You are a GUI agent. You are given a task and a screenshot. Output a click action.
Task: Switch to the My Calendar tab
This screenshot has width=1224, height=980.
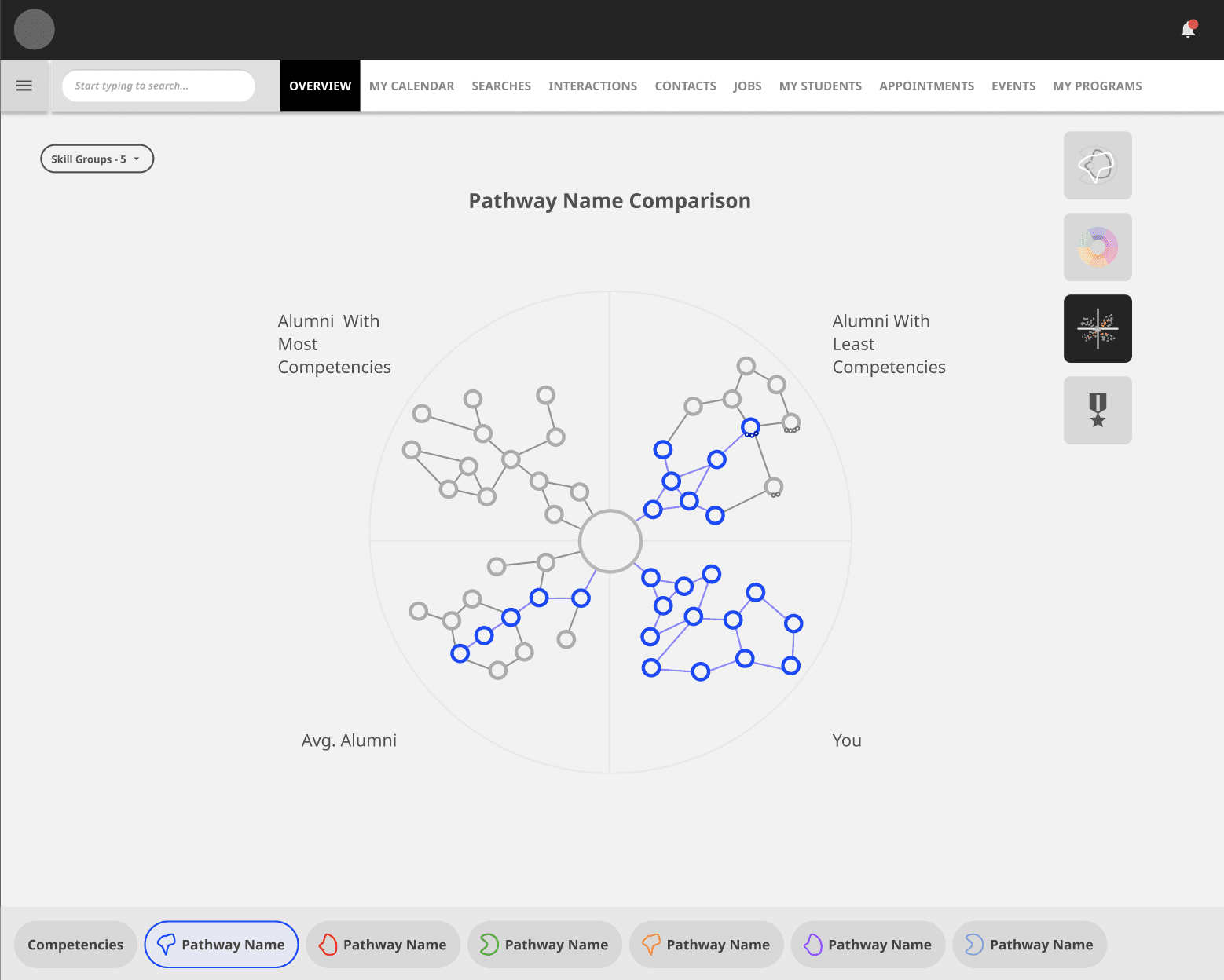412,86
